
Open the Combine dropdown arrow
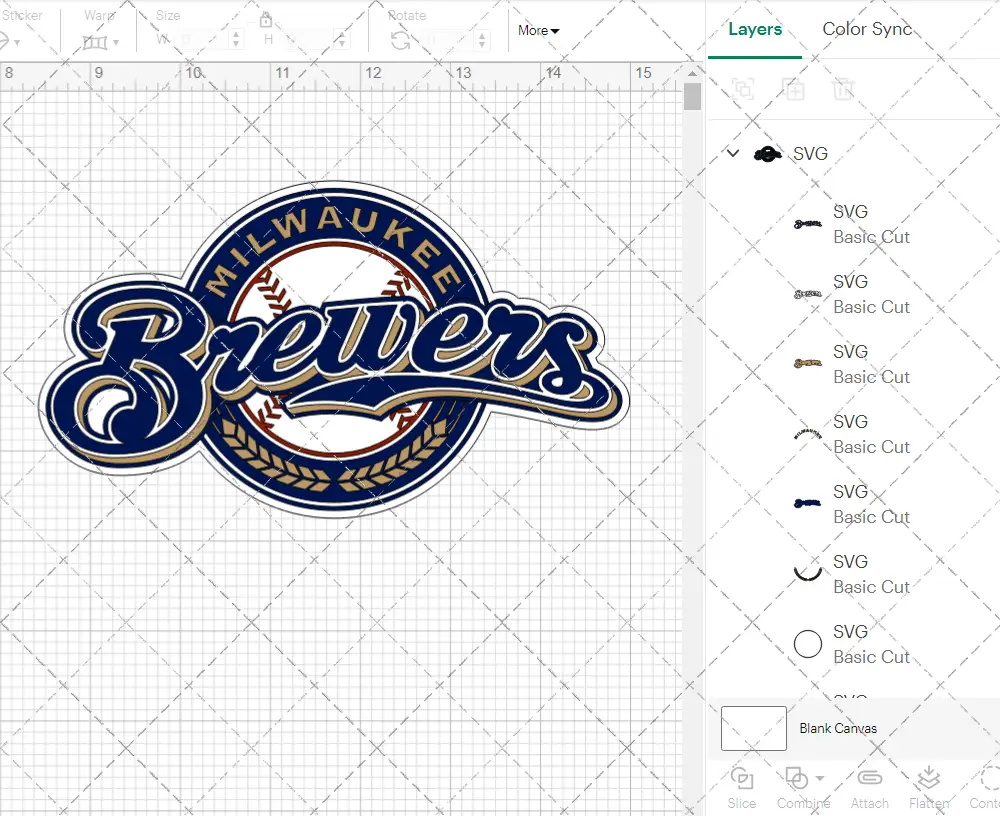click(x=820, y=778)
